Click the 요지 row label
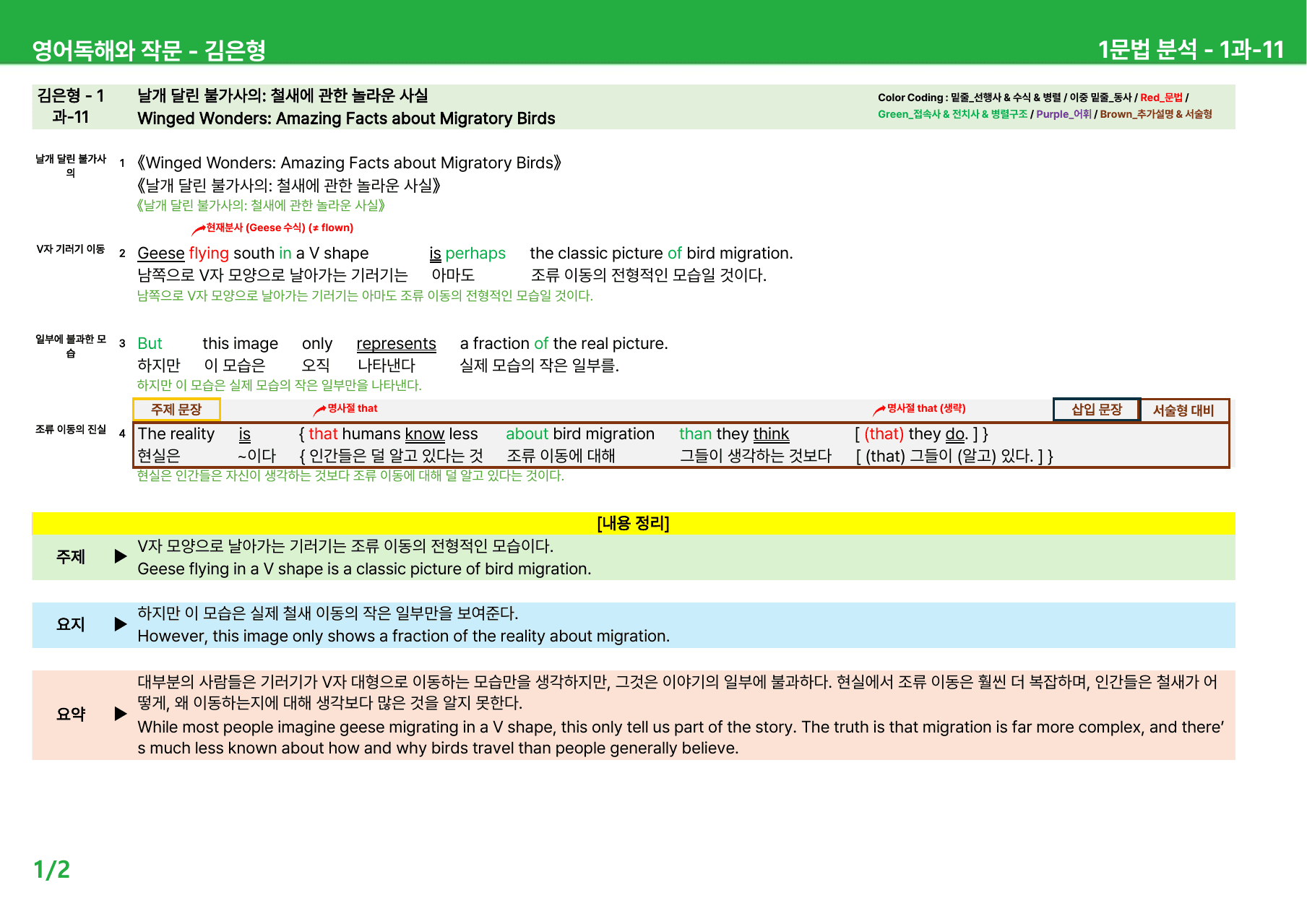Viewport: 1307px width, 924px height. point(71,624)
